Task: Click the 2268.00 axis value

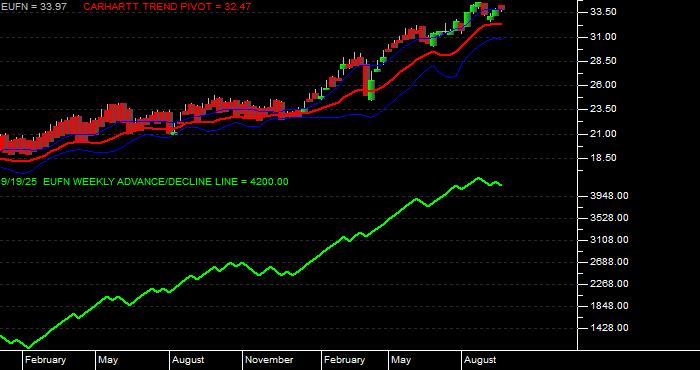Action: (608, 284)
